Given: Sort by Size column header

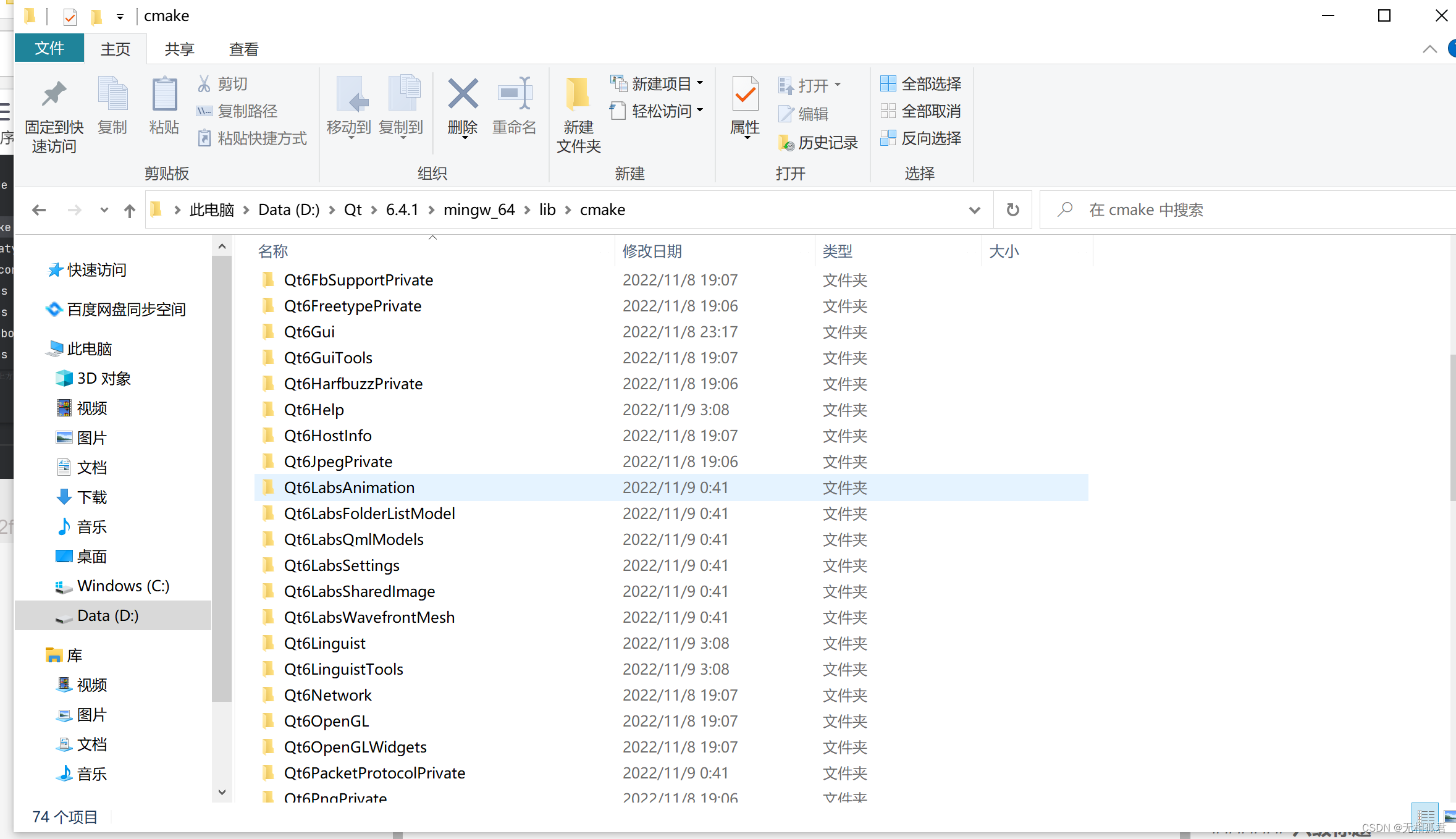Looking at the screenshot, I should pos(1038,251).
